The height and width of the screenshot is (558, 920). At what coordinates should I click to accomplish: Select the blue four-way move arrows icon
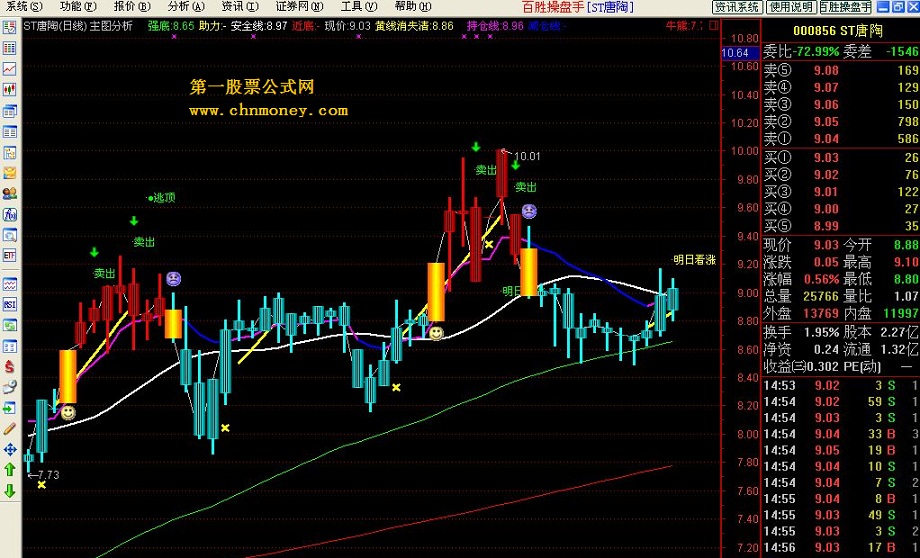9,449
